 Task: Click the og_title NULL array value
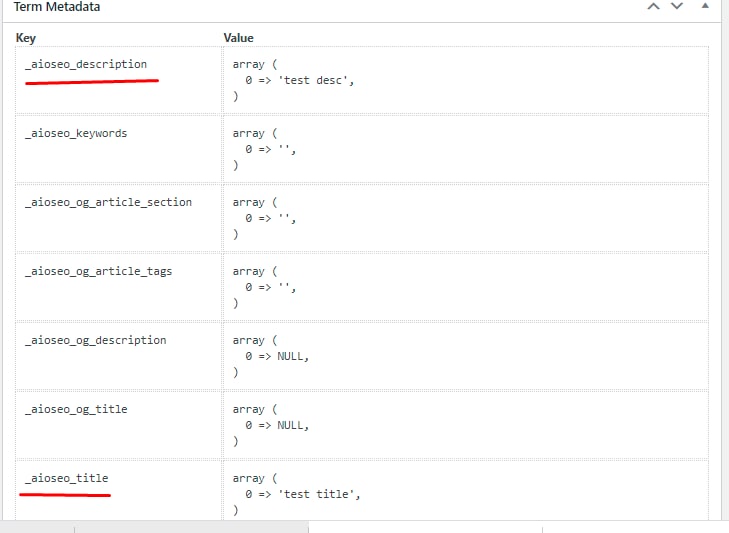[271, 425]
